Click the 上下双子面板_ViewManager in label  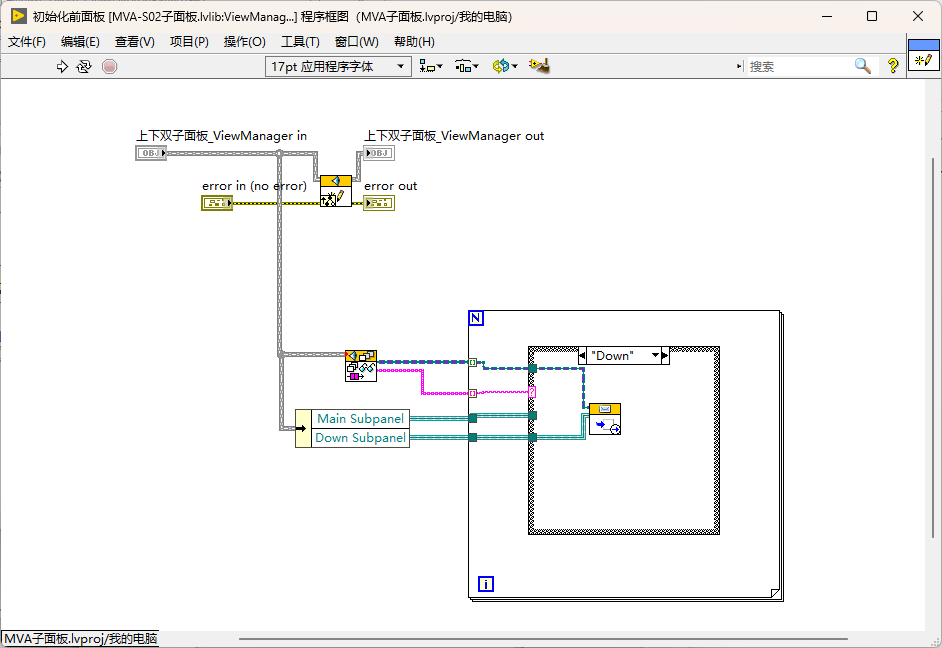(221, 136)
